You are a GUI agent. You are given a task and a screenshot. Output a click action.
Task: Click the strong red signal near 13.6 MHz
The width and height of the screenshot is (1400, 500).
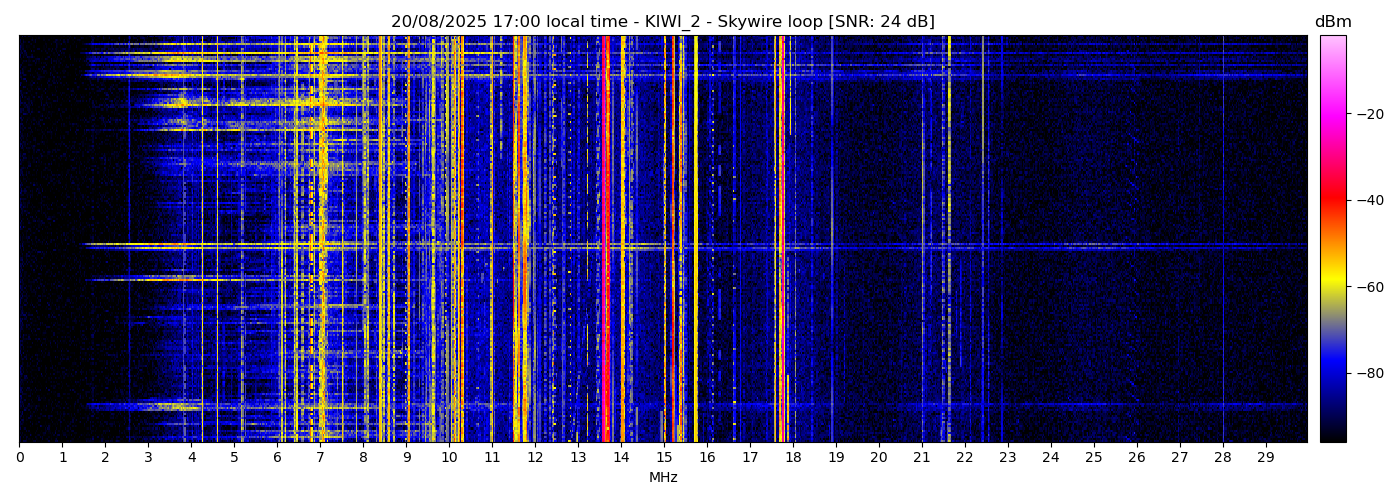(x=604, y=240)
